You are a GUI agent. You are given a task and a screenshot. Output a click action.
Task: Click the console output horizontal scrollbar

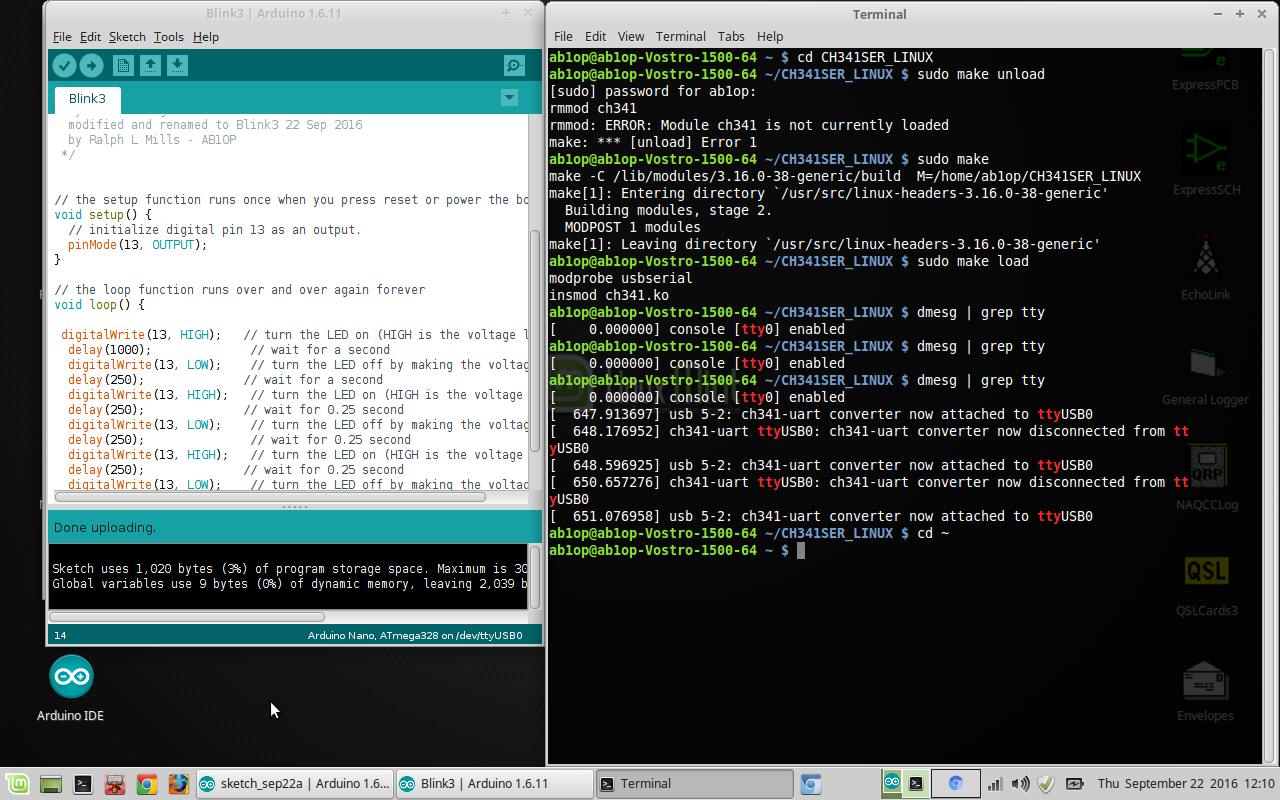(x=187, y=617)
